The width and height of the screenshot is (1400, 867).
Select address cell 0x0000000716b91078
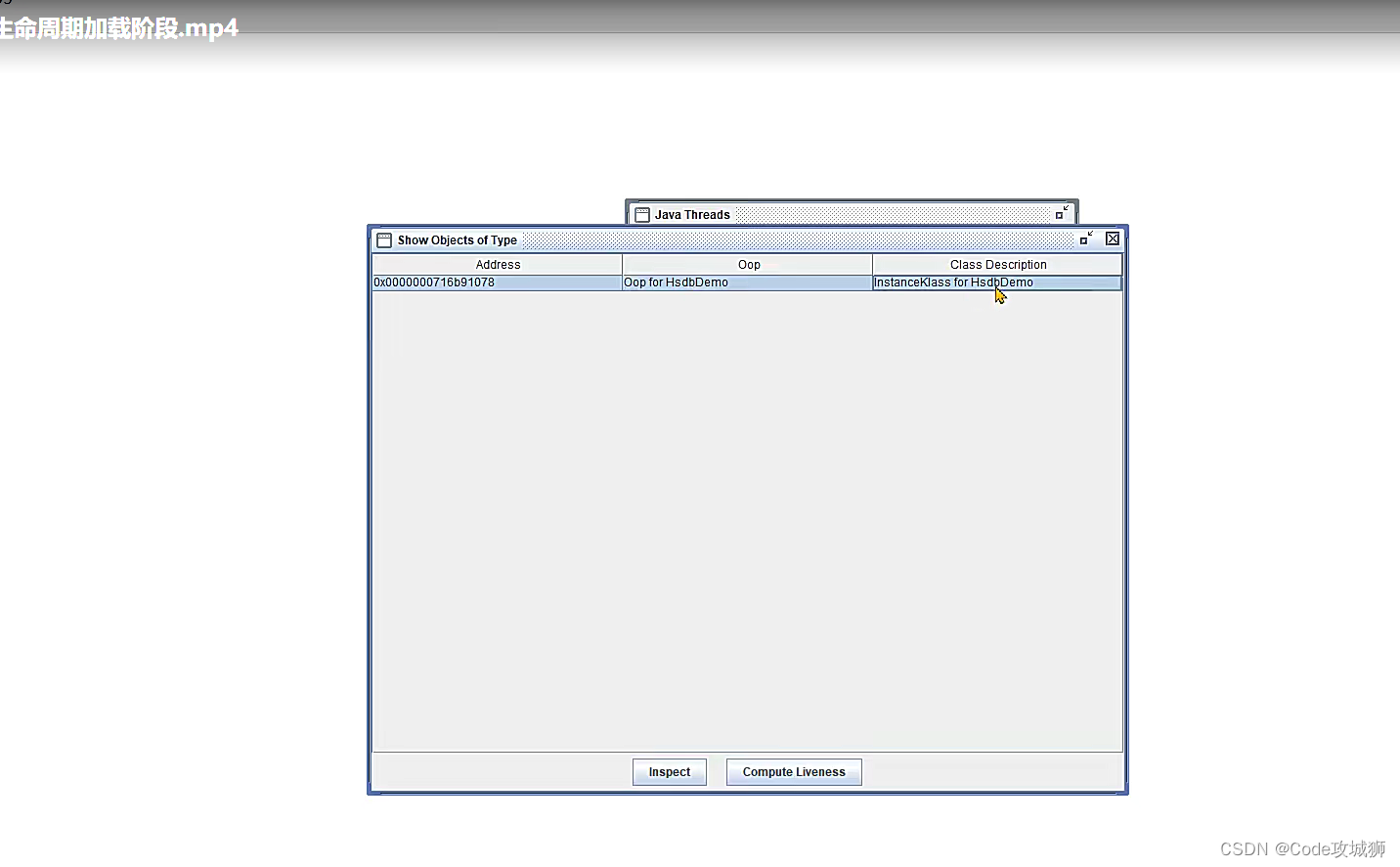tap(497, 282)
